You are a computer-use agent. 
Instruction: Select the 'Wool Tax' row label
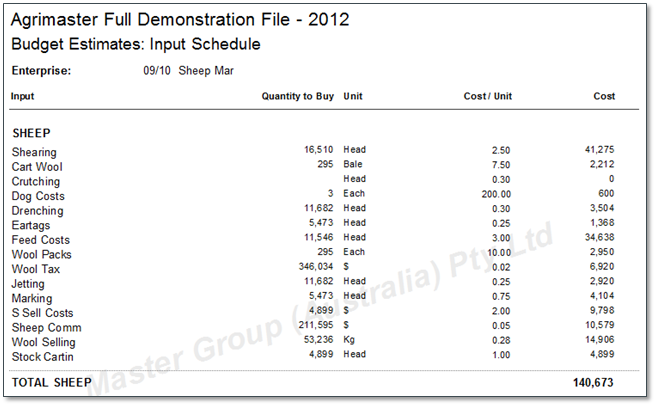click(x=36, y=269)
